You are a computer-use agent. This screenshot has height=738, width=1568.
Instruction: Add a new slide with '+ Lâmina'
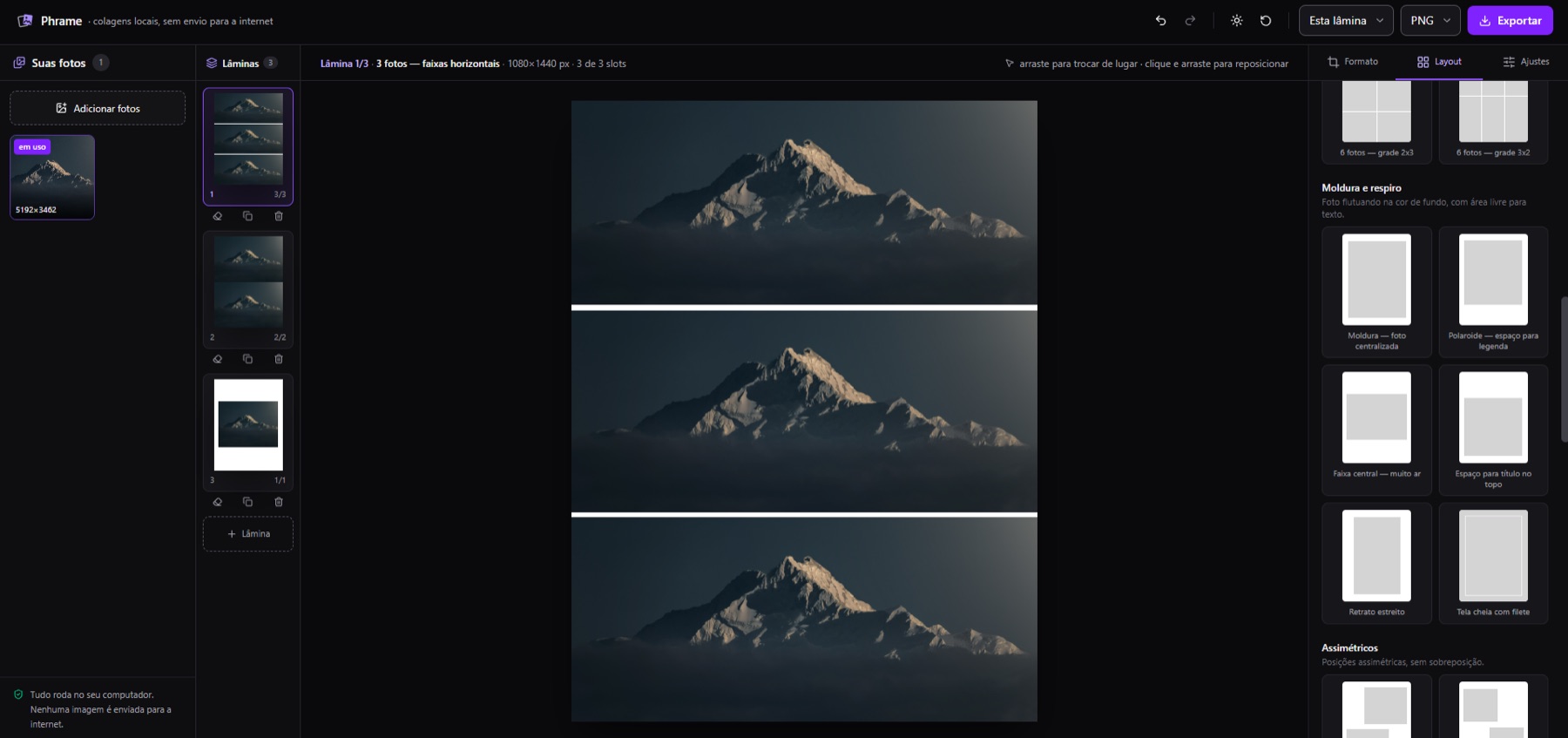tap(248, 534)
